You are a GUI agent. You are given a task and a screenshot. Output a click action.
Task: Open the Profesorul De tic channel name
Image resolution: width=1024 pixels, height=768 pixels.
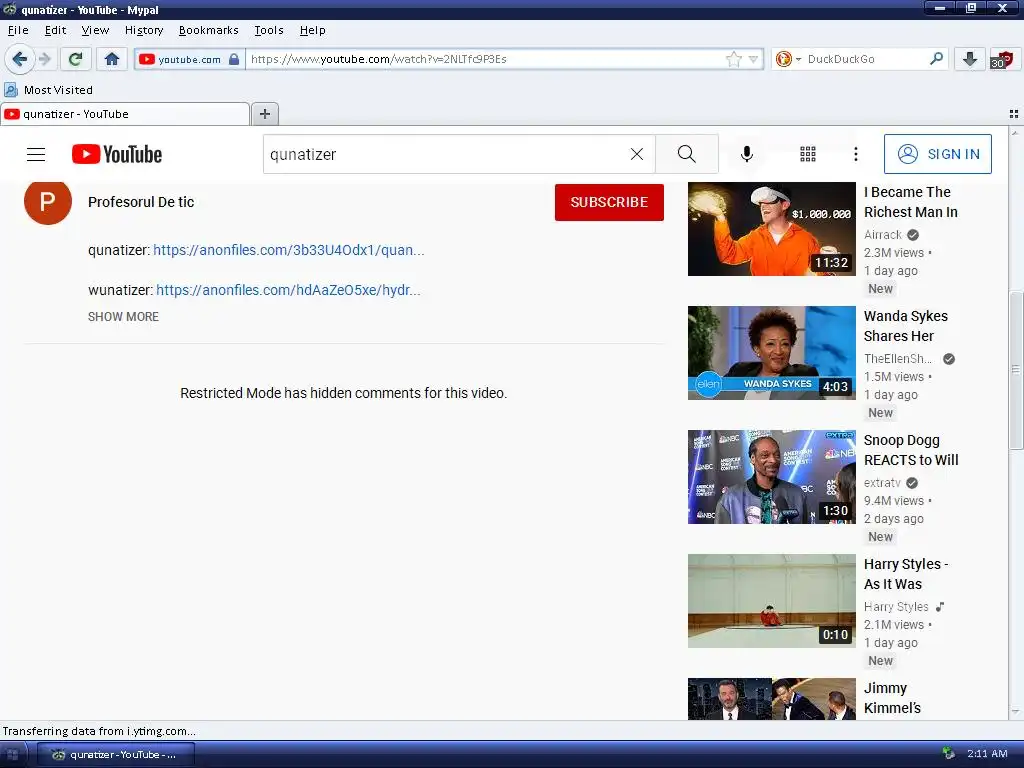(141, 202)
